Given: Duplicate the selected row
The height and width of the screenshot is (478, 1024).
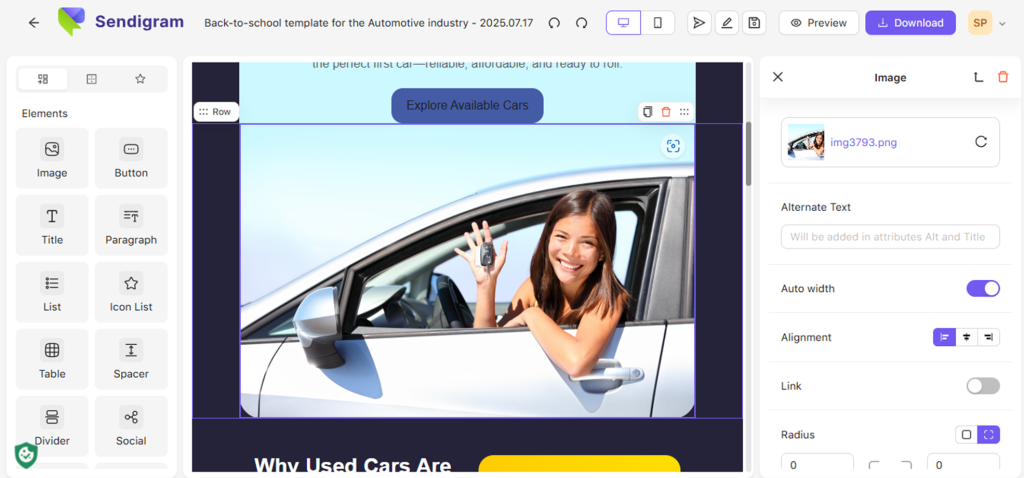Looking at the screenshot, I should pyautogui.click(x=647, y=112).
